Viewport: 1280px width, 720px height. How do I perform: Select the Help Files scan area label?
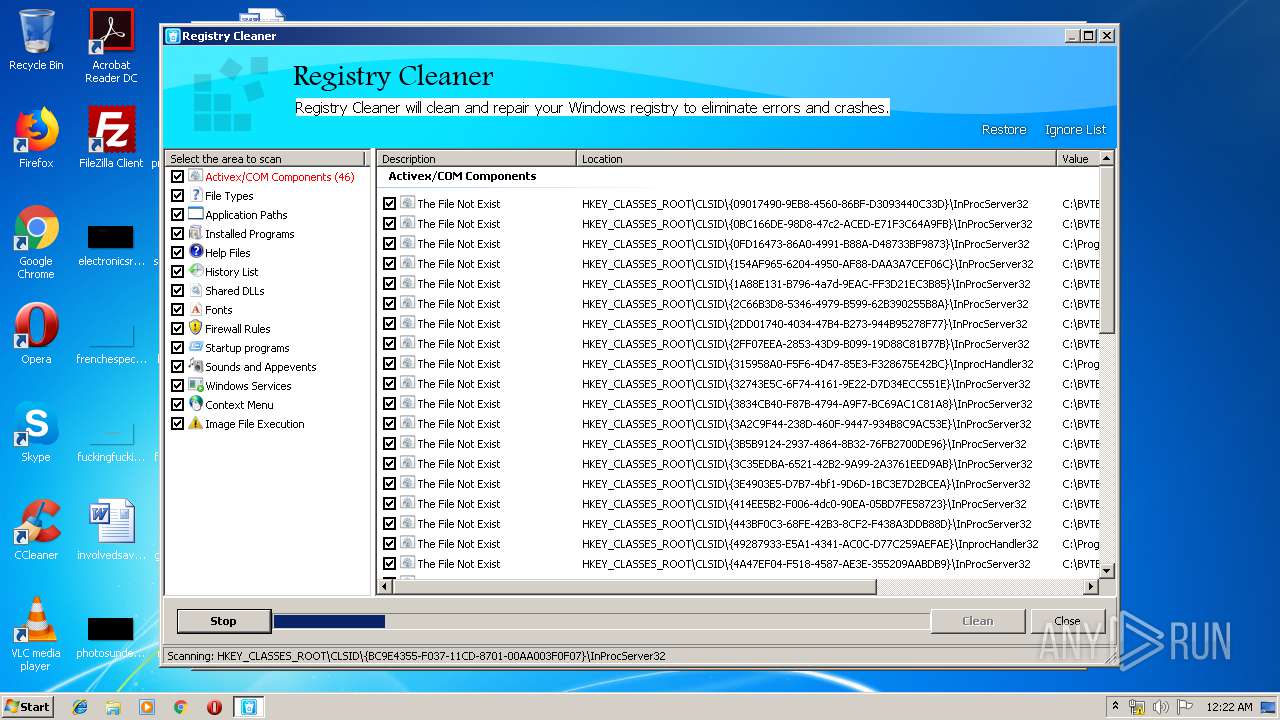coord(228,253)
